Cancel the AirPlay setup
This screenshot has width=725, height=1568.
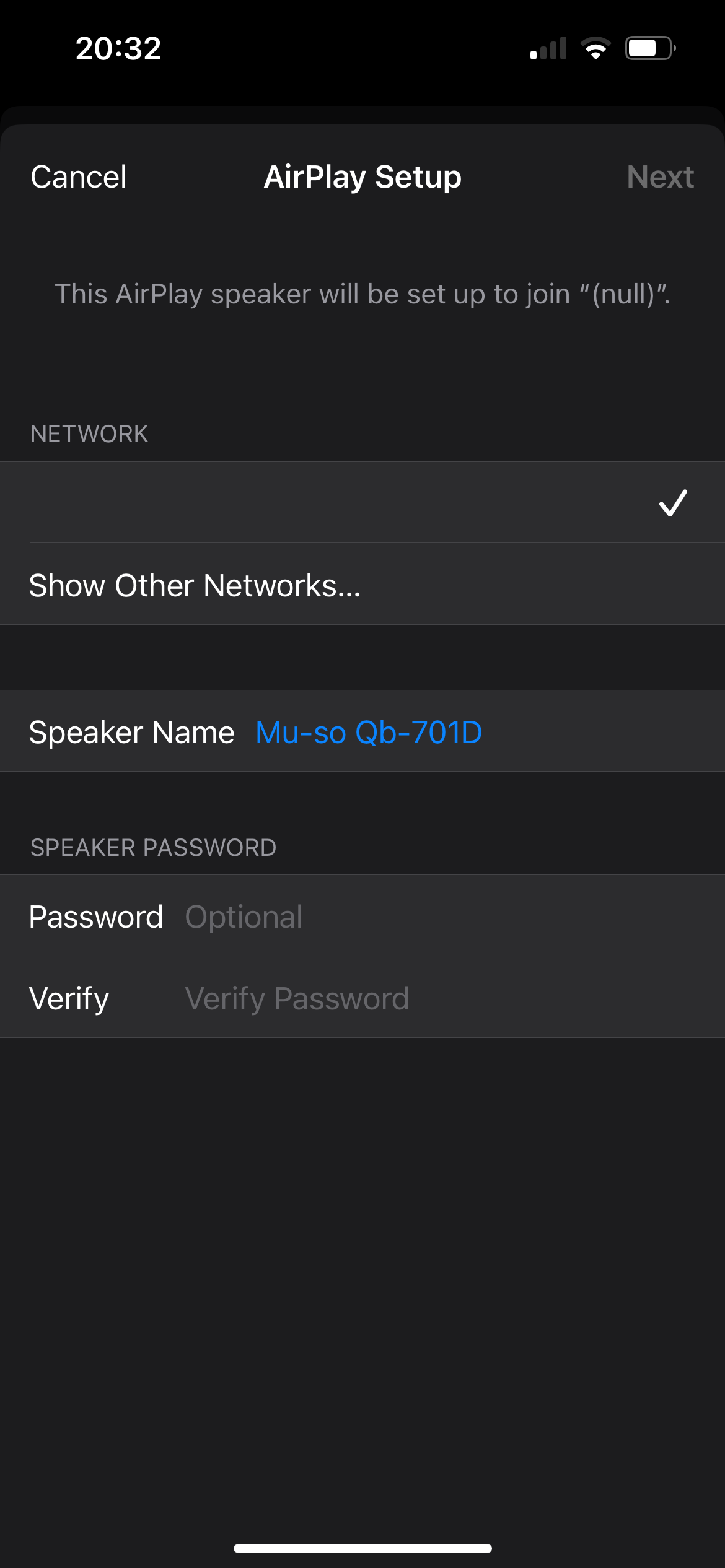79,177
